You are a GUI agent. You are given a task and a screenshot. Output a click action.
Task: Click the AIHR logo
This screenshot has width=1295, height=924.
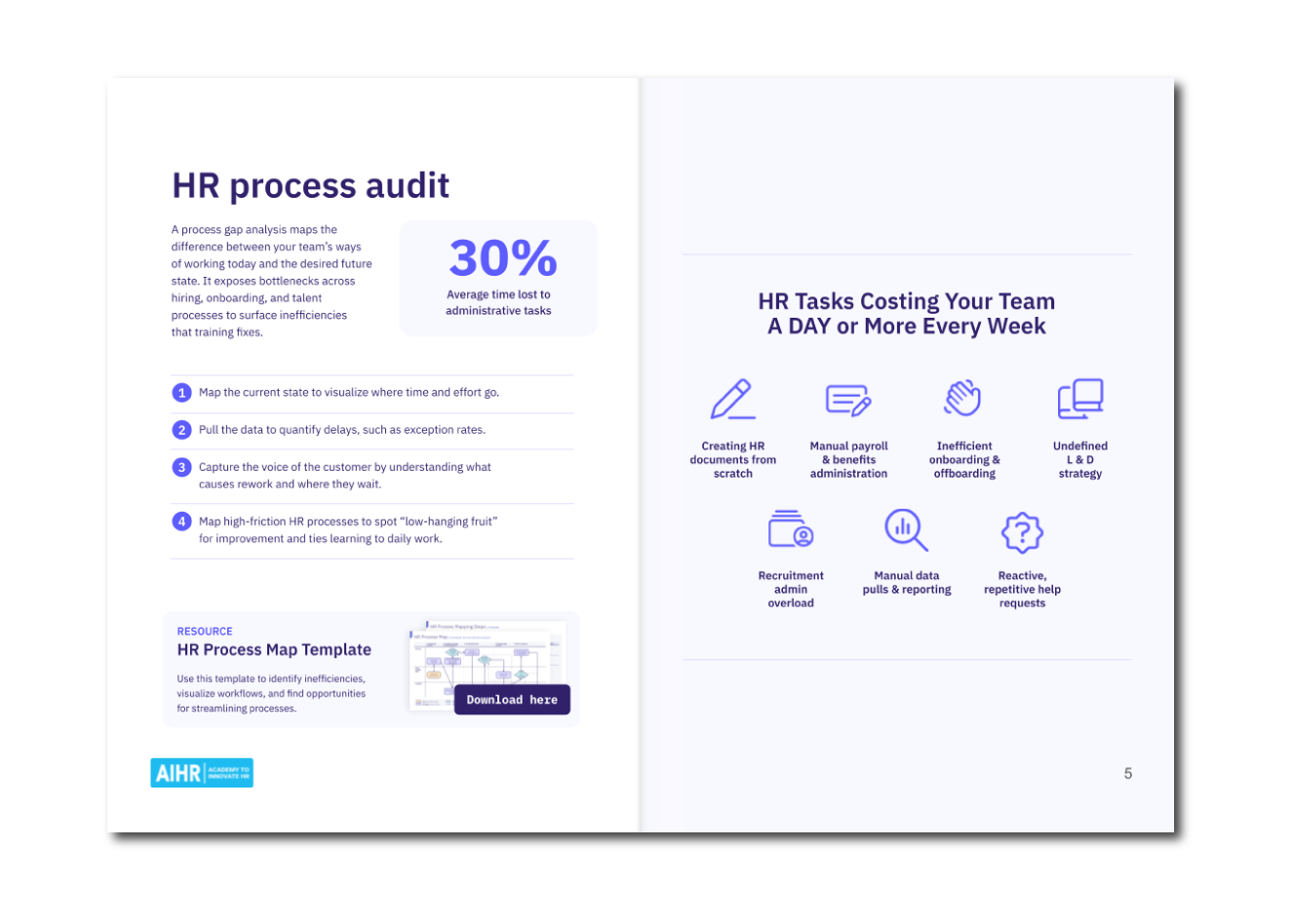(x=202, y=773)
